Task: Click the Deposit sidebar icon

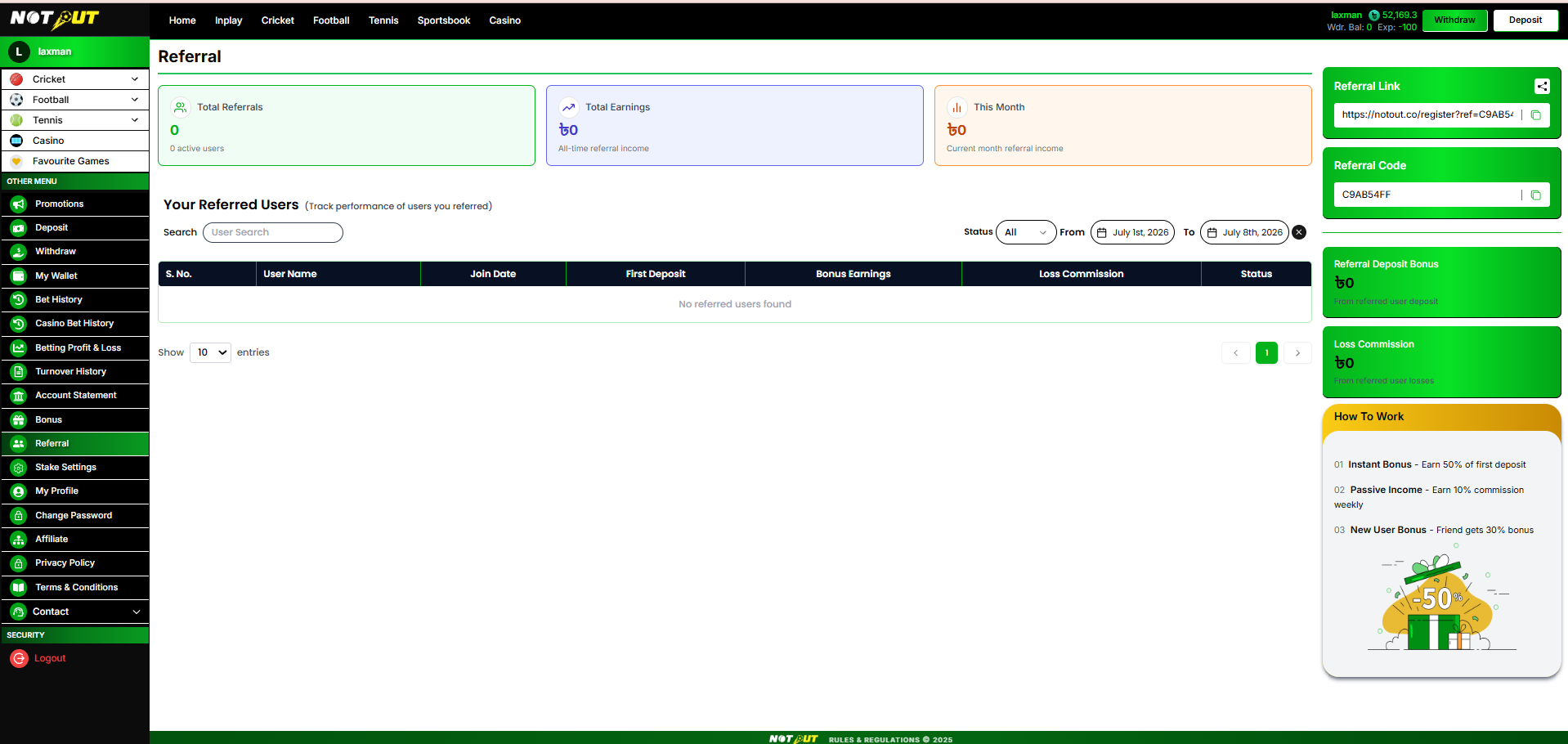Action: click(19, 228)
